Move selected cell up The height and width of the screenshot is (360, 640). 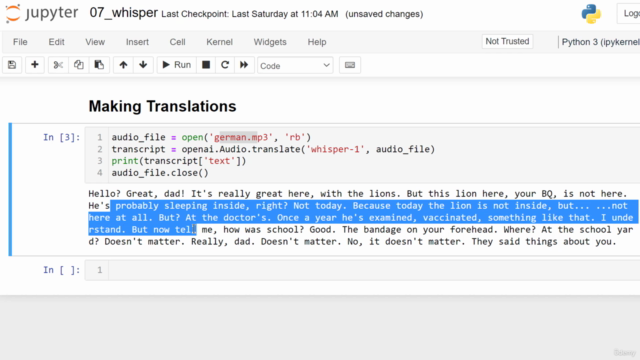(123, 65)
